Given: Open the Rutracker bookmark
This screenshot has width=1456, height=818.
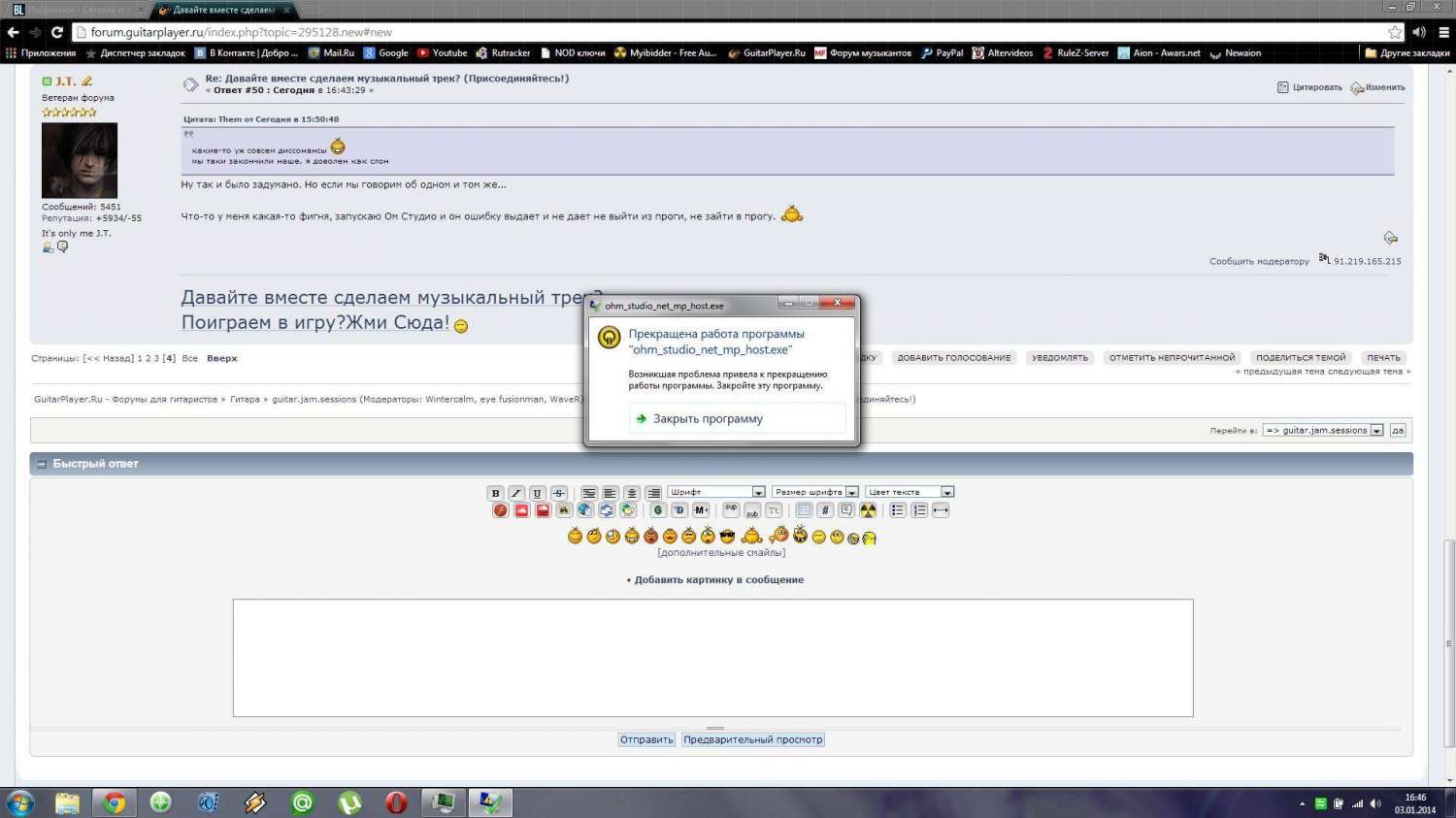Looking at the screenshot, I should pos(503,53).
